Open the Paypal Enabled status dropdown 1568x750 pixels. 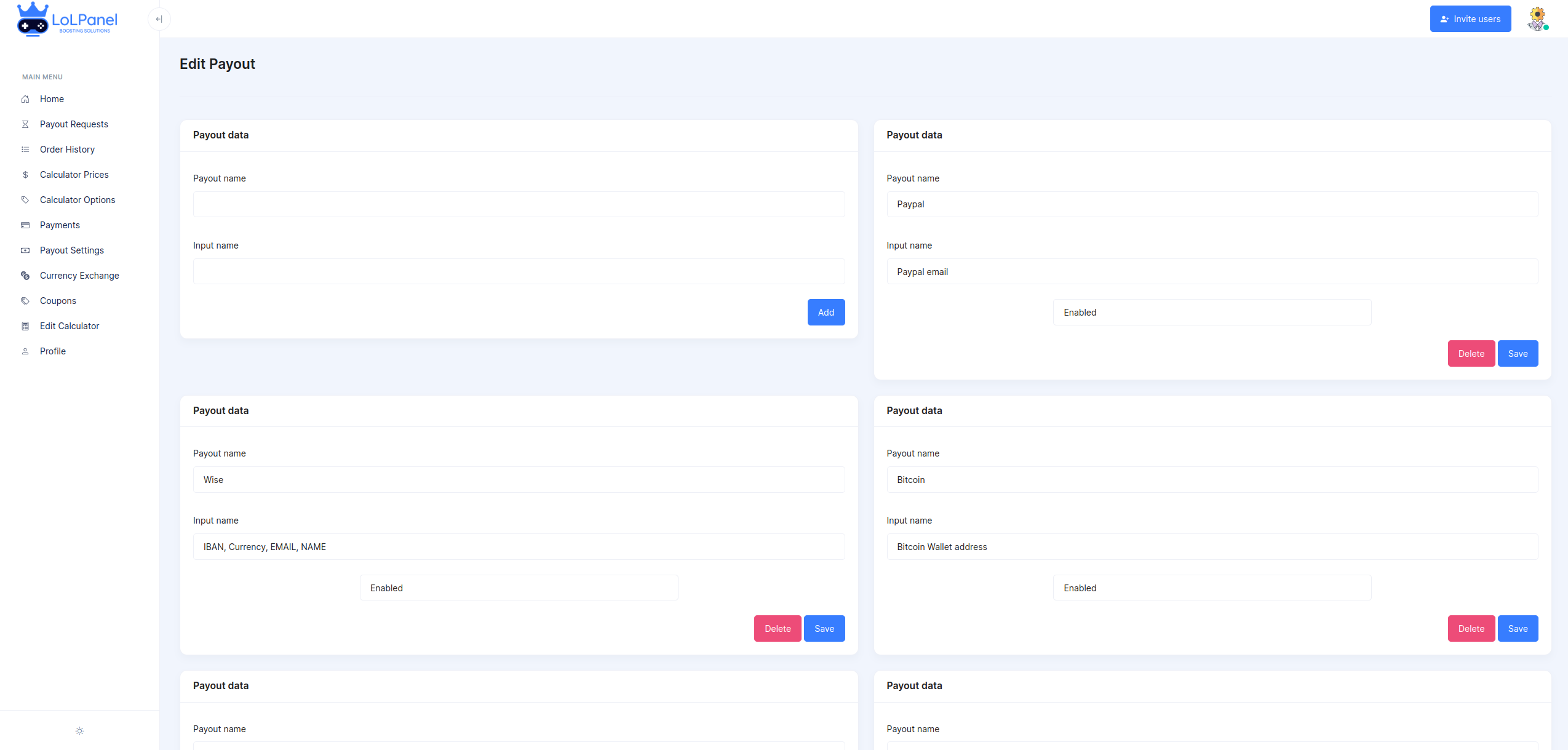1212,313
